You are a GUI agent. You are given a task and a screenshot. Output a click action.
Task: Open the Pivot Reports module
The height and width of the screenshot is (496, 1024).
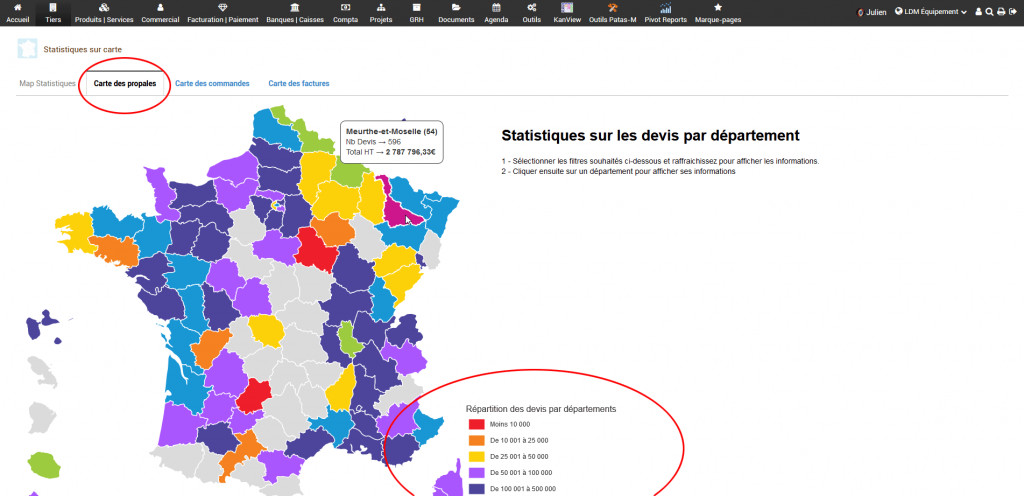pos(666,8)
